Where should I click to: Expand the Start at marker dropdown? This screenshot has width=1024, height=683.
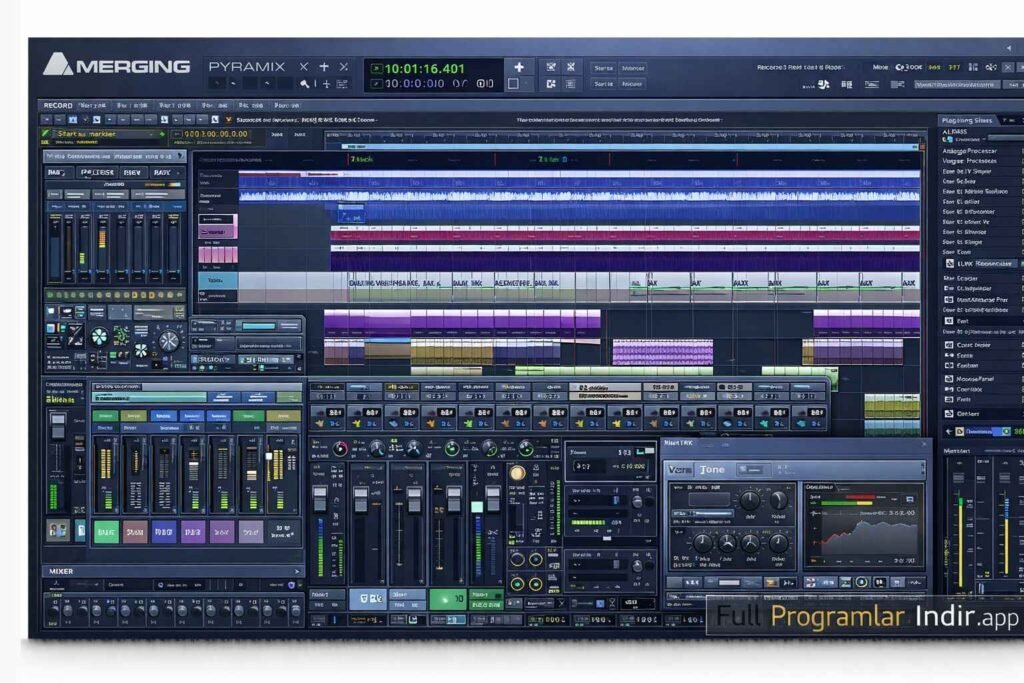tap(153, 134)
